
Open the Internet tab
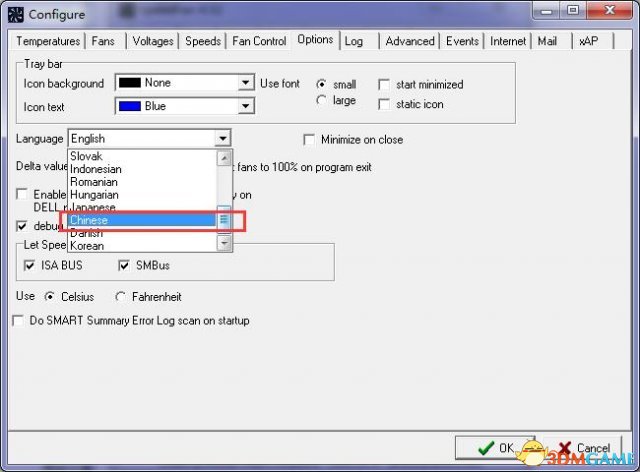point(508,41)
